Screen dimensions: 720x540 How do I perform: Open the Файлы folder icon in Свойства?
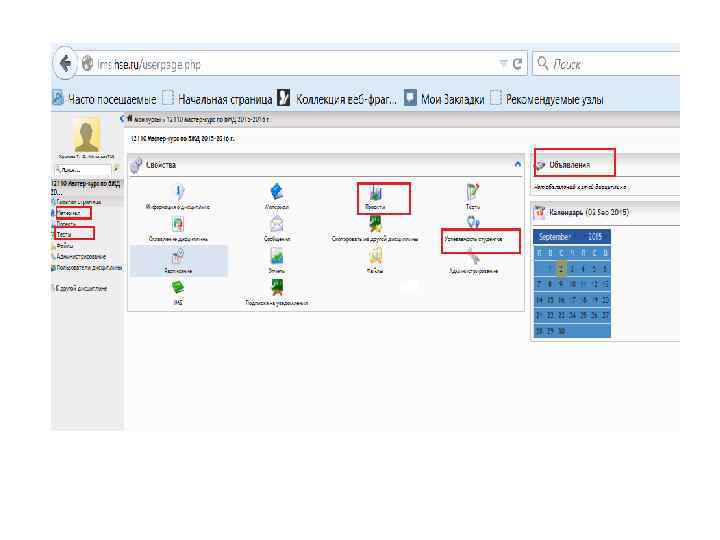tap(376, 256)
